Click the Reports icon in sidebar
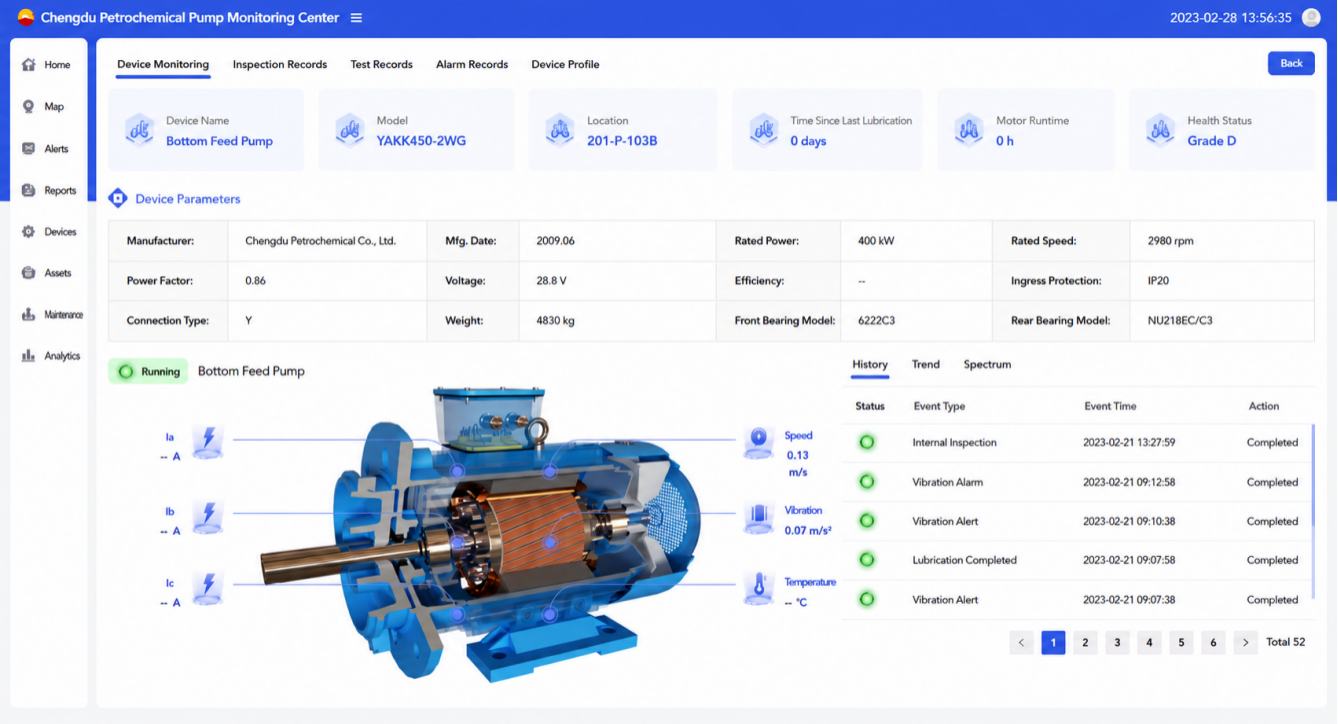This screenshot has height=724, width=1338. (28, 191)
